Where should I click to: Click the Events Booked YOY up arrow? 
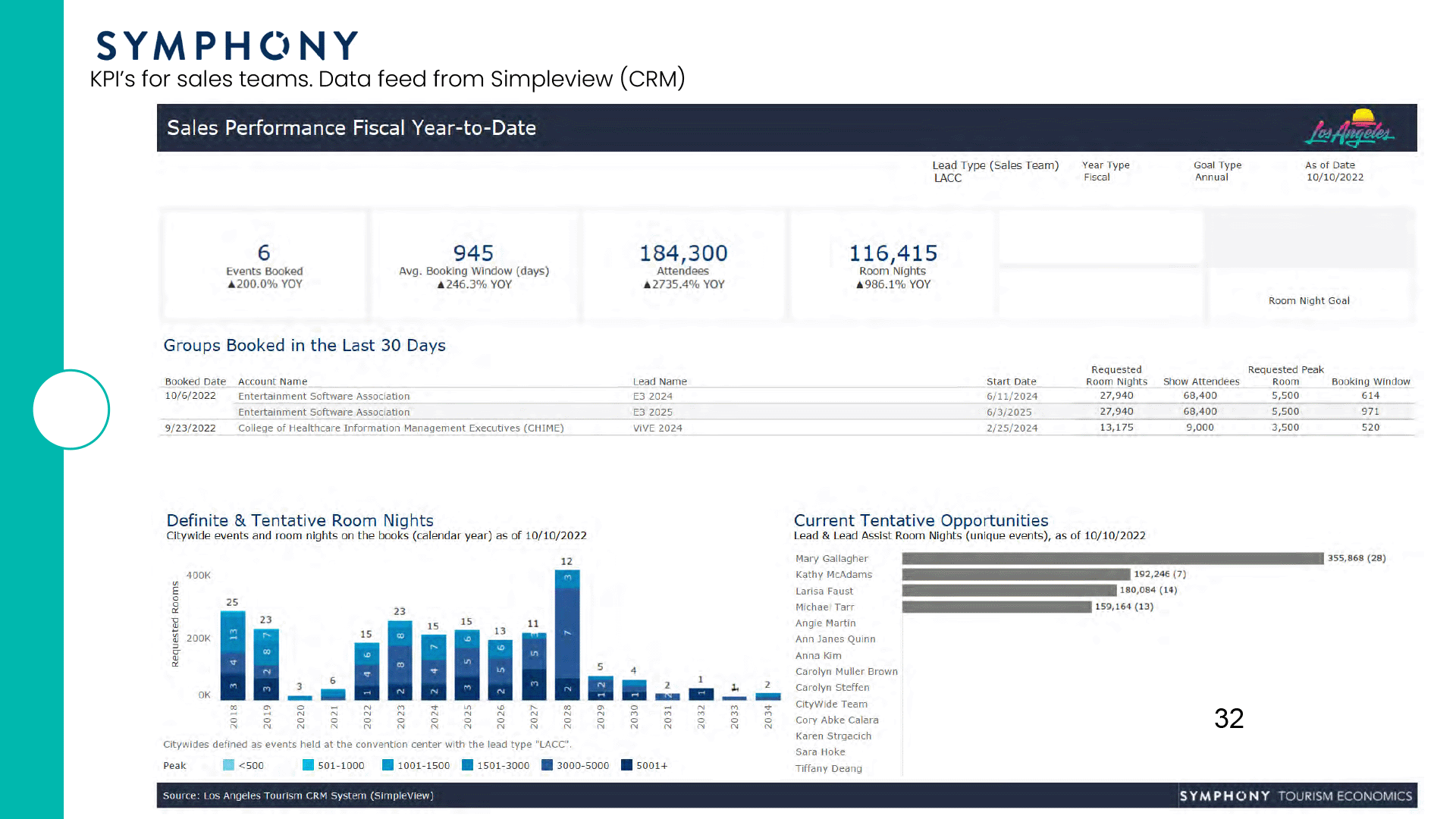(x=232, y=284)
